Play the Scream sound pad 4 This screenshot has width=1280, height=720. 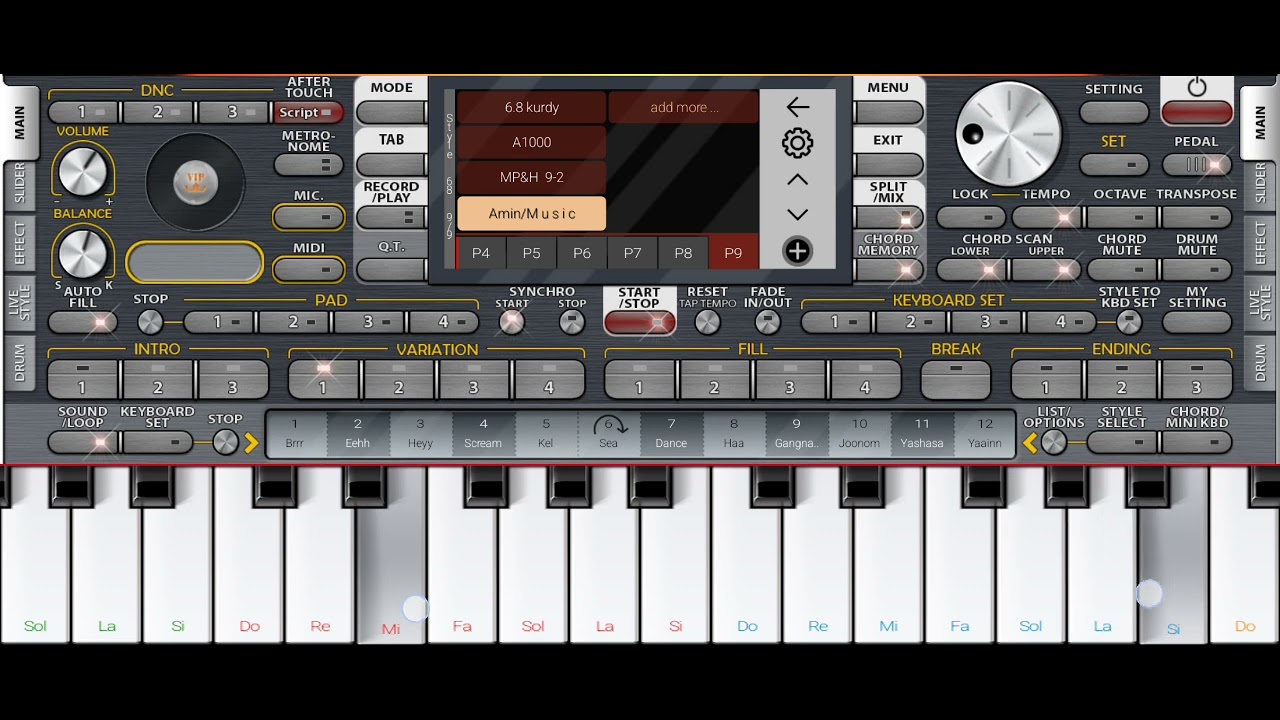[x=483, y=434]
